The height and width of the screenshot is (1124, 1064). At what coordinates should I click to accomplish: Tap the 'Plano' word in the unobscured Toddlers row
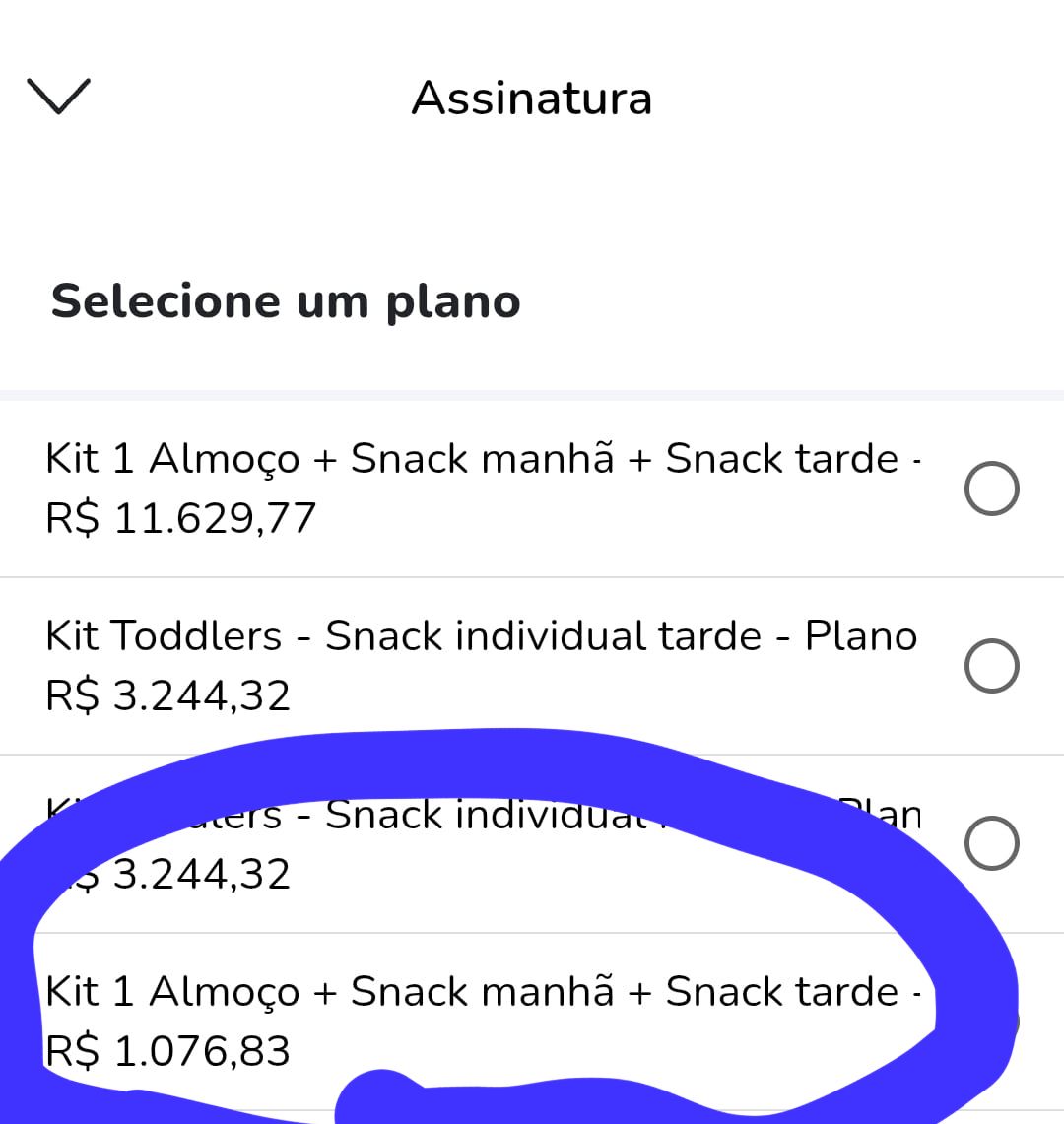point(861,635)
